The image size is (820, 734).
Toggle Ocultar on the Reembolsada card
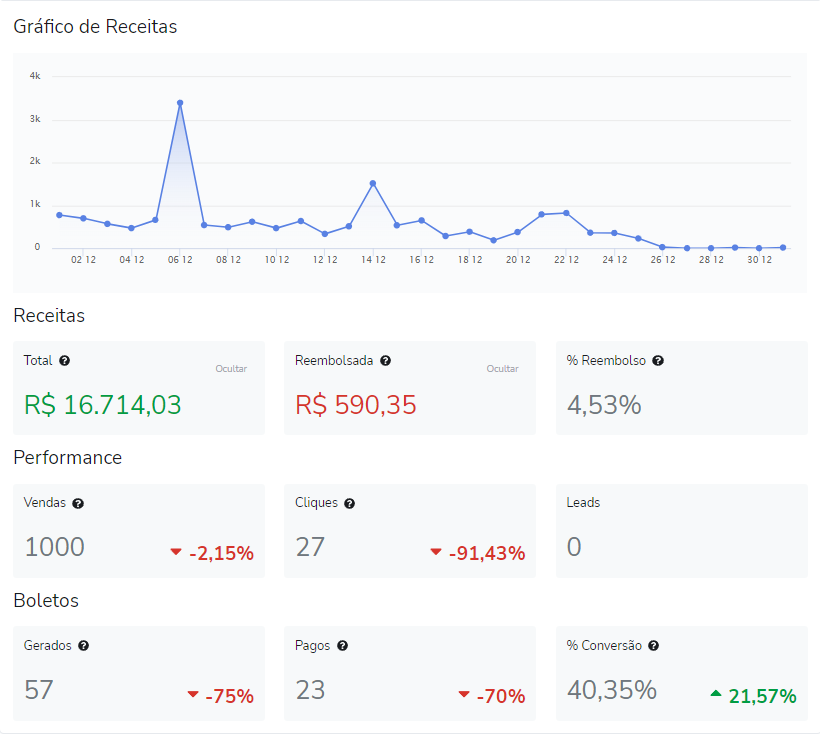click(502, 369)
